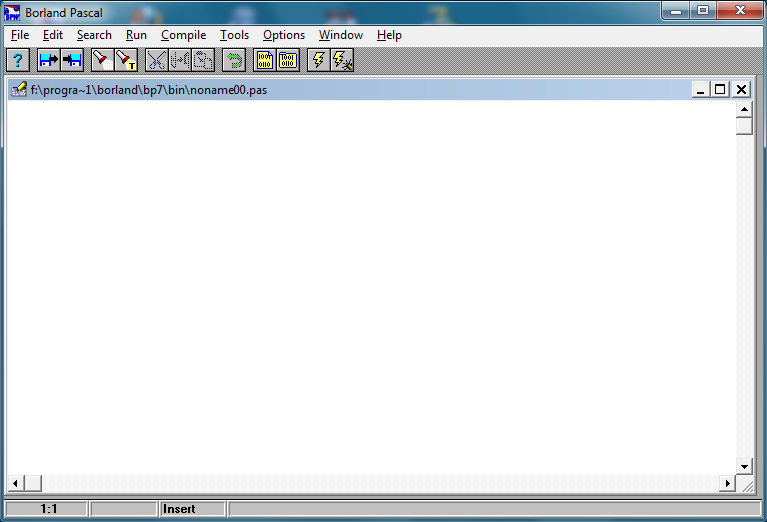The height and width of the screenshot is (522, 767).
Task: Click the open file toolbar icon
Action: pyautogui.click(x=48, y=61)
